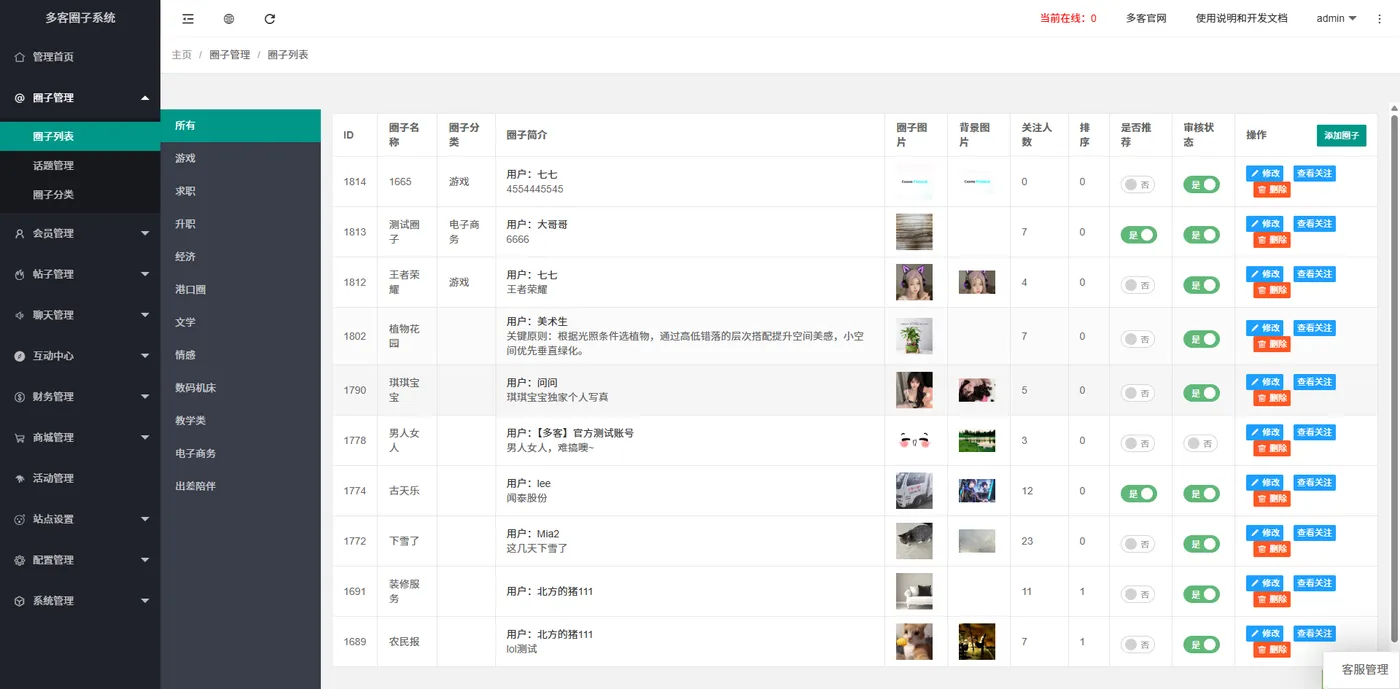Screen dimensions: 1400x689
Task: Open 客服管理 floating button
Action: coord(1364,670)
